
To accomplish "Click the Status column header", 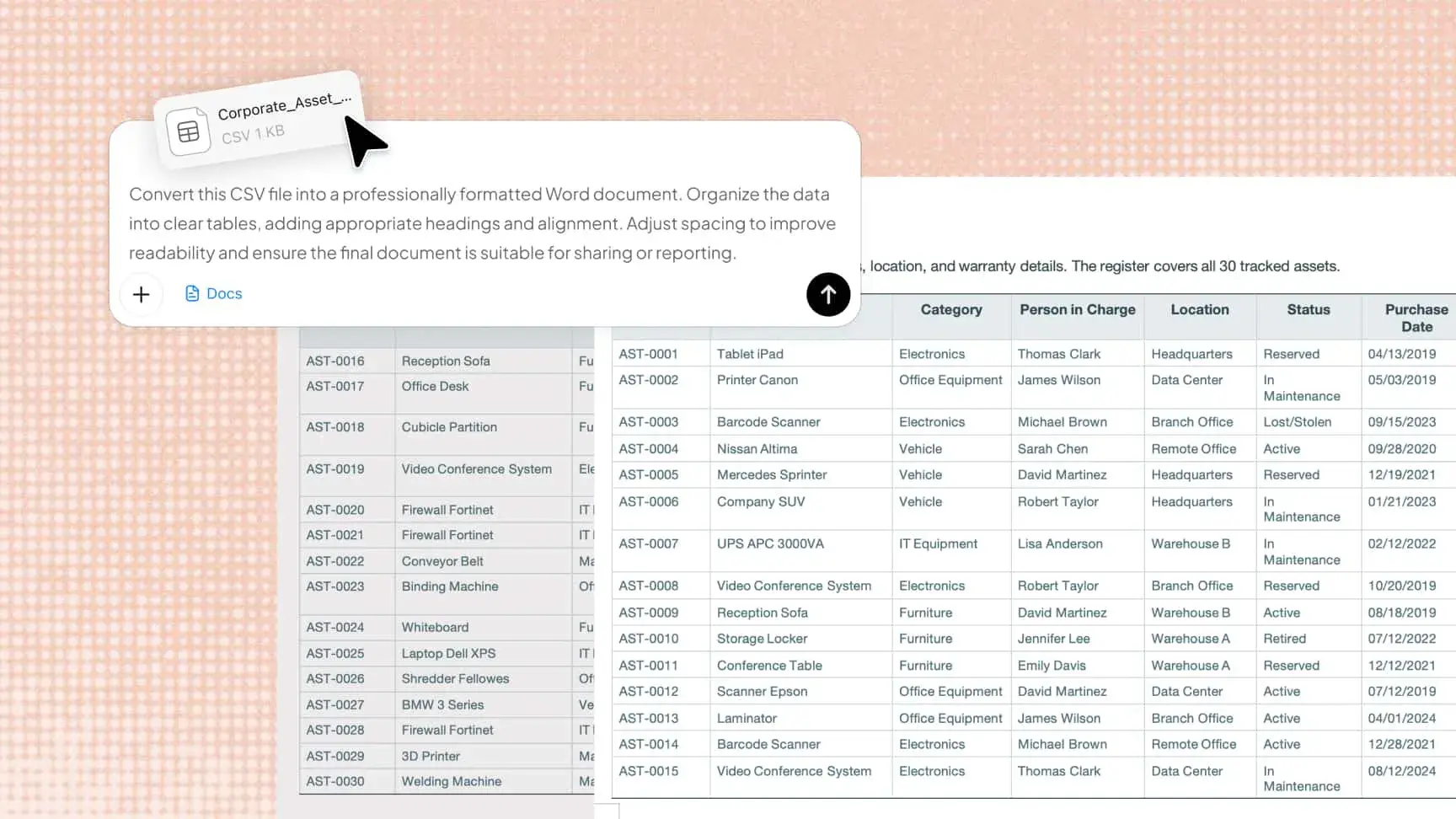I will pos(1309,310).
